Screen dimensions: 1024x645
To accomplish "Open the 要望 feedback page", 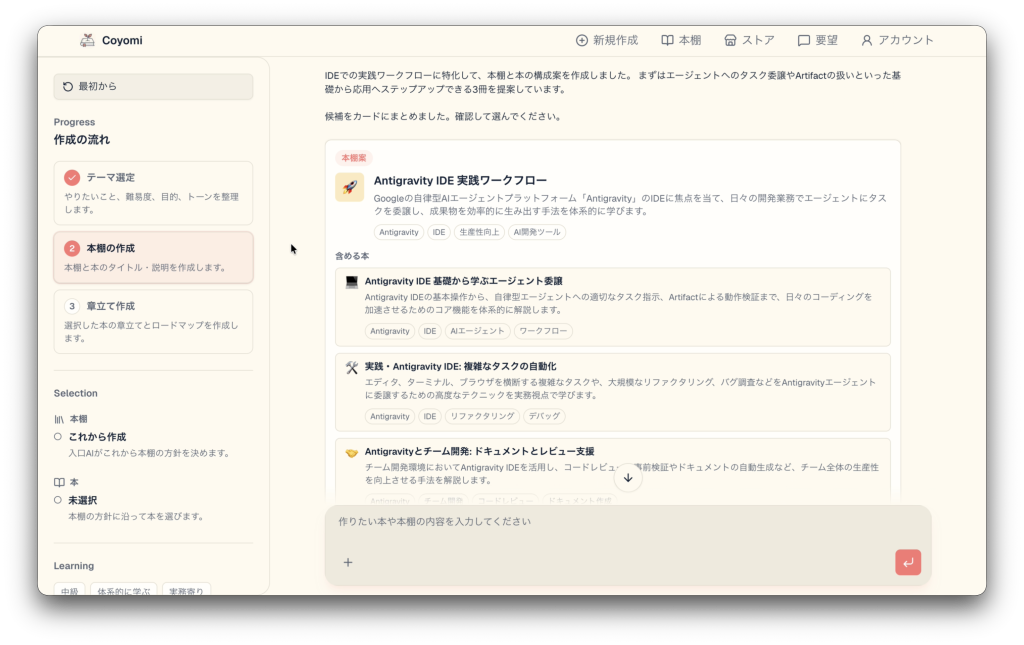I will (x=818, y=40).
